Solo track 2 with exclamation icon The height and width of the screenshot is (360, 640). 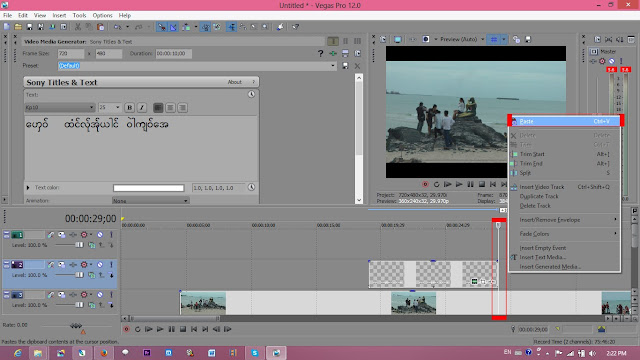pyautogui.click(x=111, y=265)
